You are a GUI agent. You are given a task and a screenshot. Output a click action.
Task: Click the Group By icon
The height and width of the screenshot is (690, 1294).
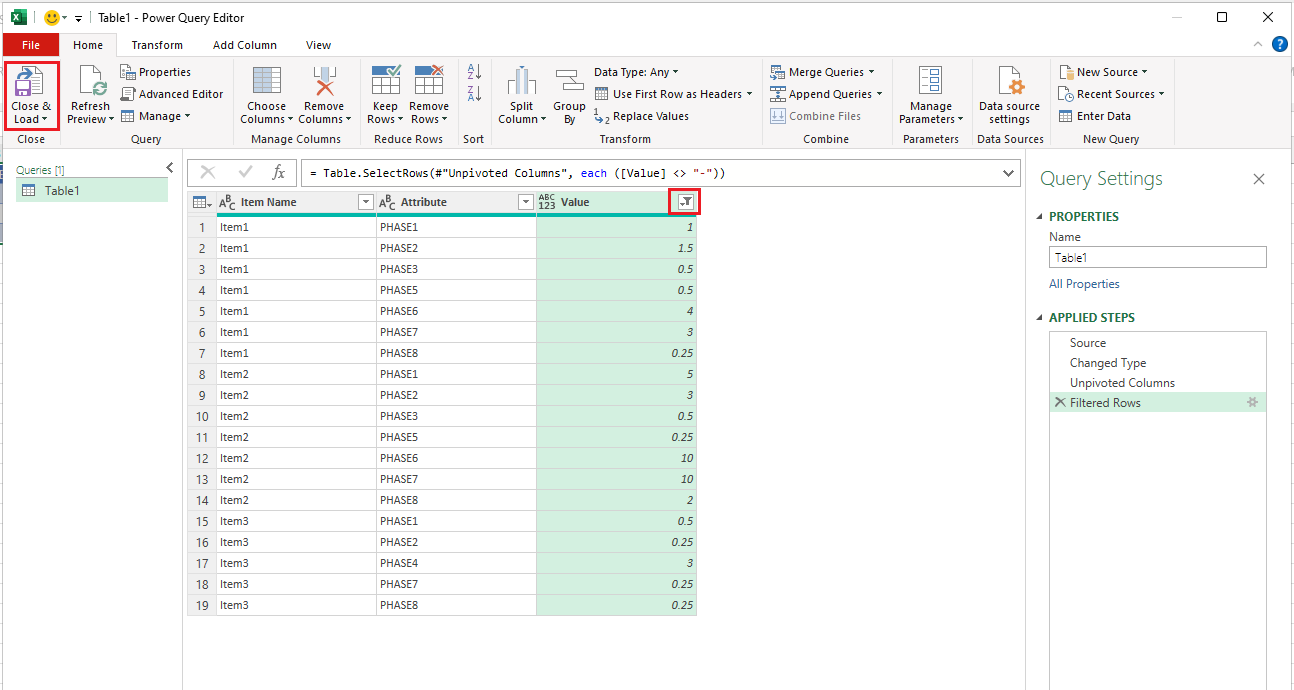(x=569, y=82)
